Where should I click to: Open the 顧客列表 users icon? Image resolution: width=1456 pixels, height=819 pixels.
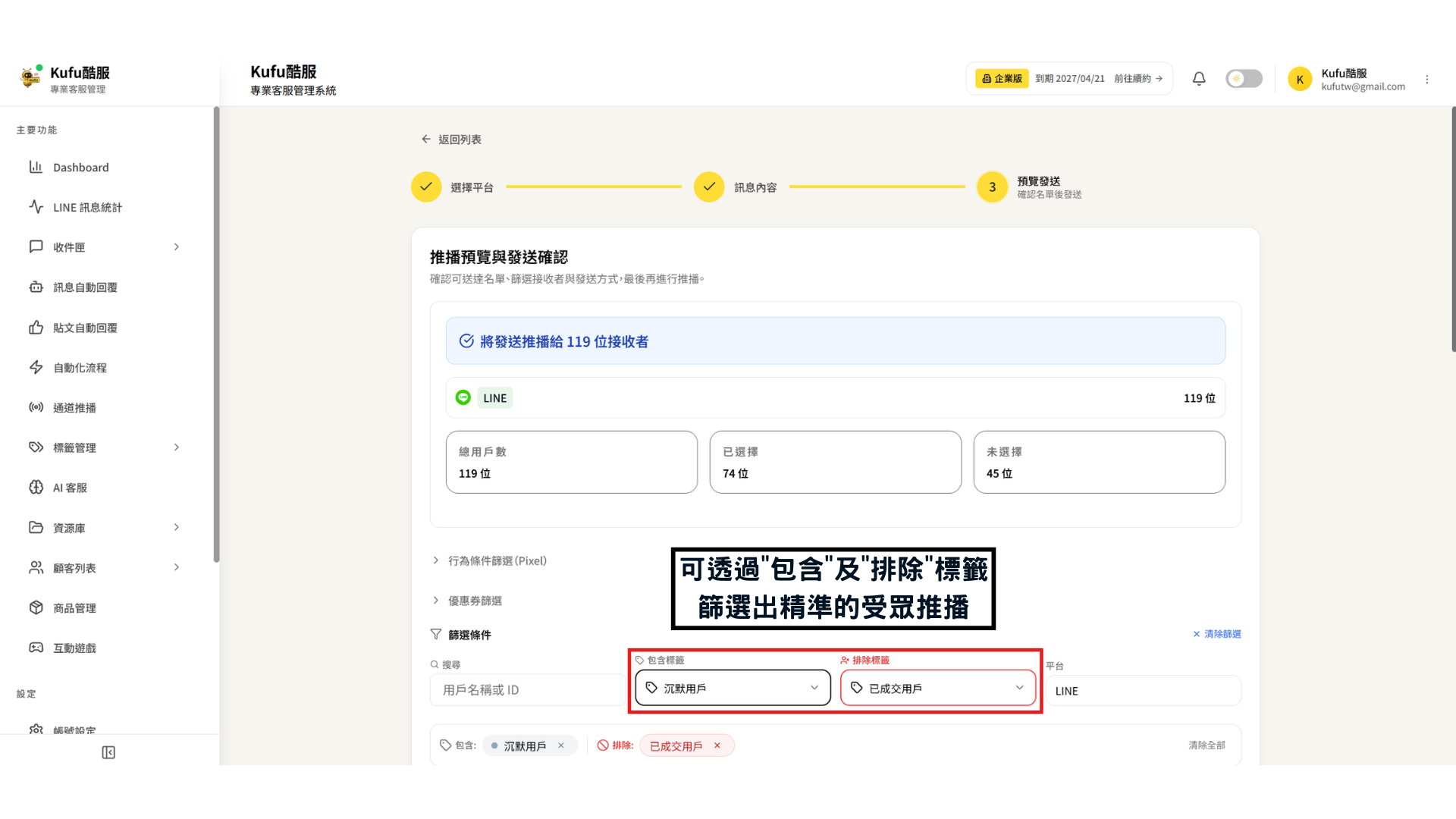(36, 567)
